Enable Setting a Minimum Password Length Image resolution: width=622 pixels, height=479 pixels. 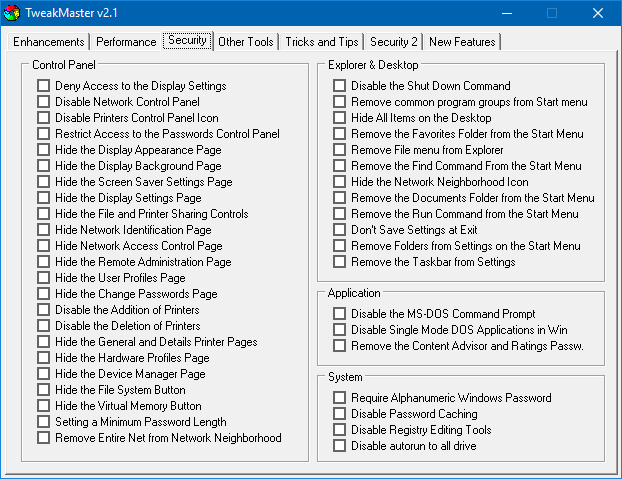point(44,422)
